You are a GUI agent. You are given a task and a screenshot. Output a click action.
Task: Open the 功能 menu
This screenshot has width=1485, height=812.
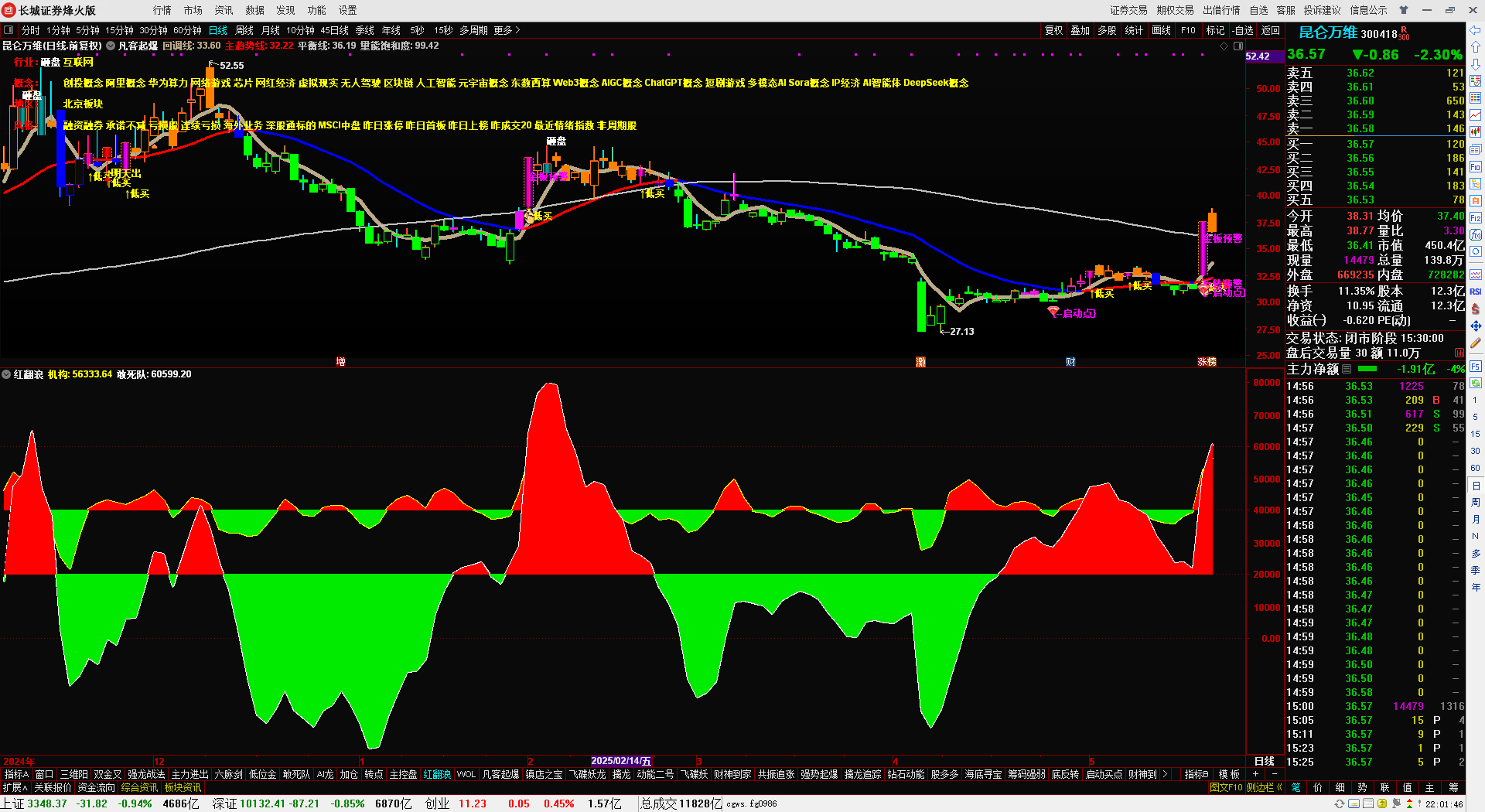click(317, 10)
